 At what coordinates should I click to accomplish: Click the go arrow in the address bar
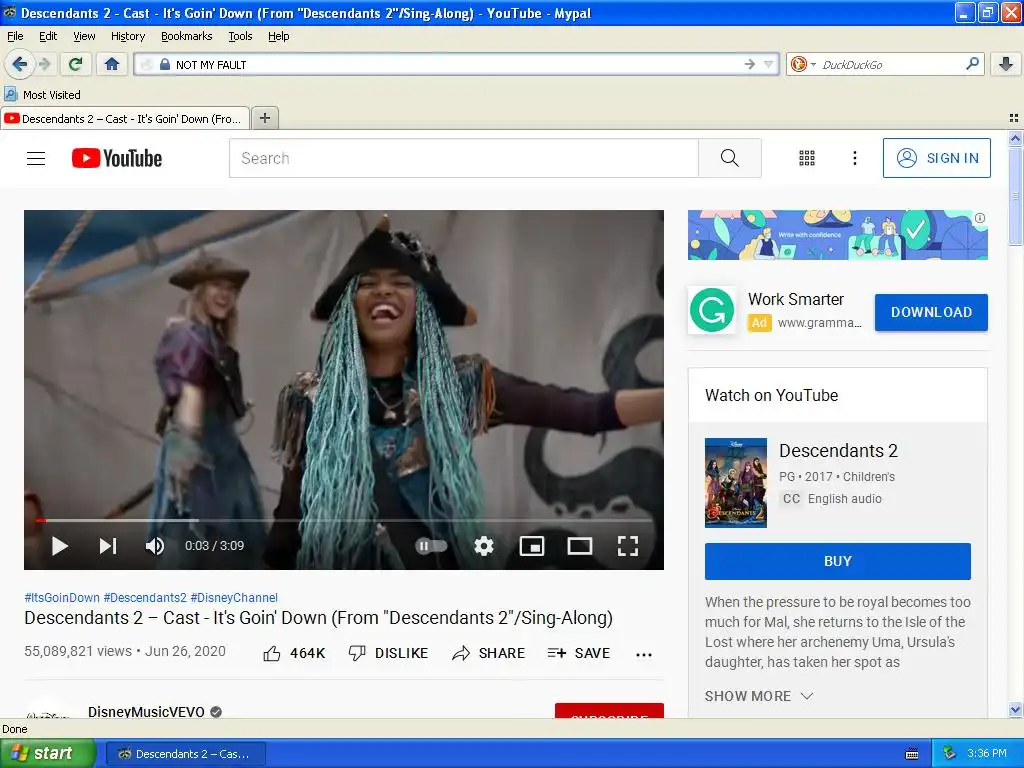[x=750, y=64]
